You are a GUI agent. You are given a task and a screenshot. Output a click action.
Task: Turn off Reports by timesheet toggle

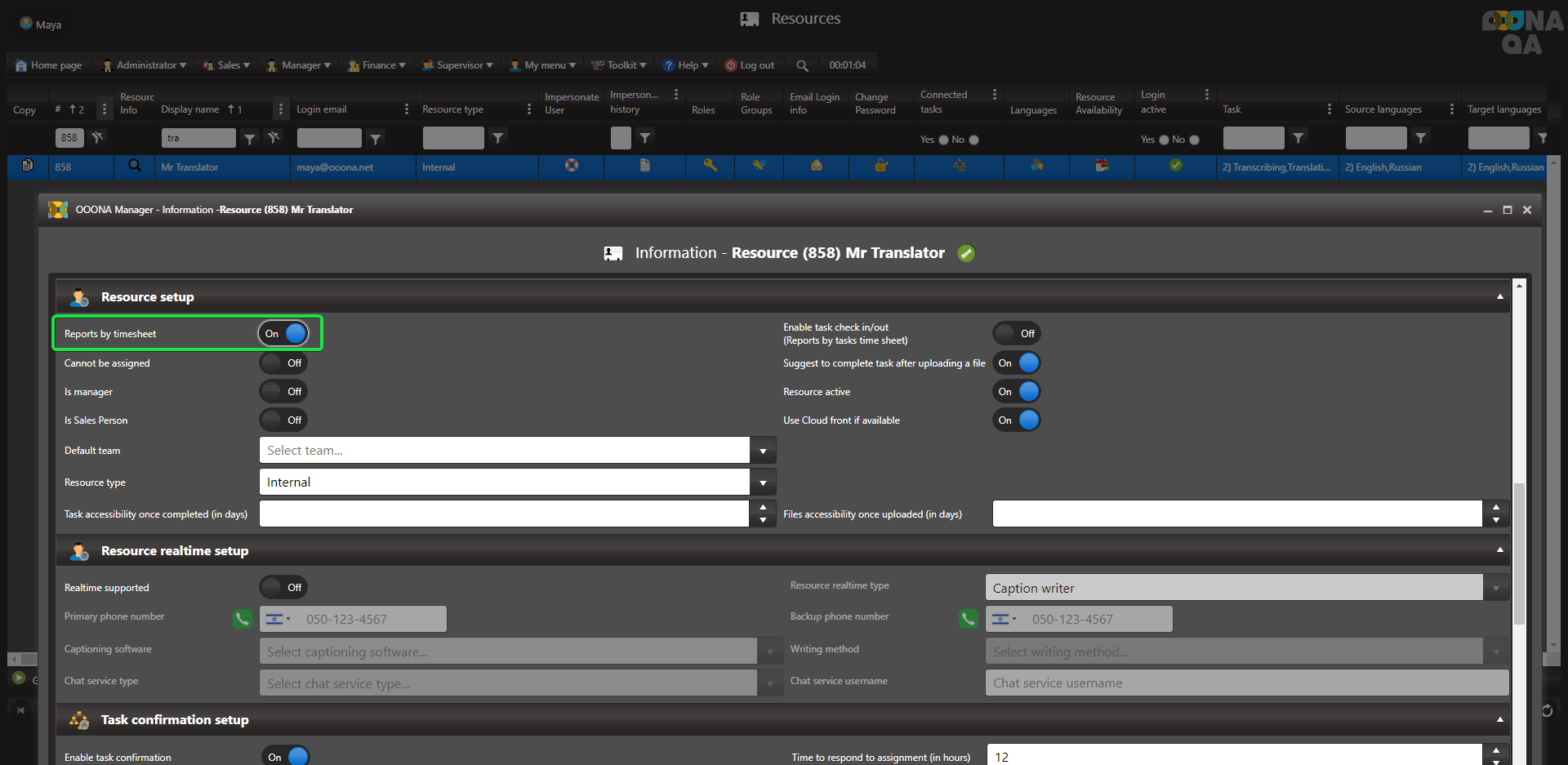(x=284, y=333)
